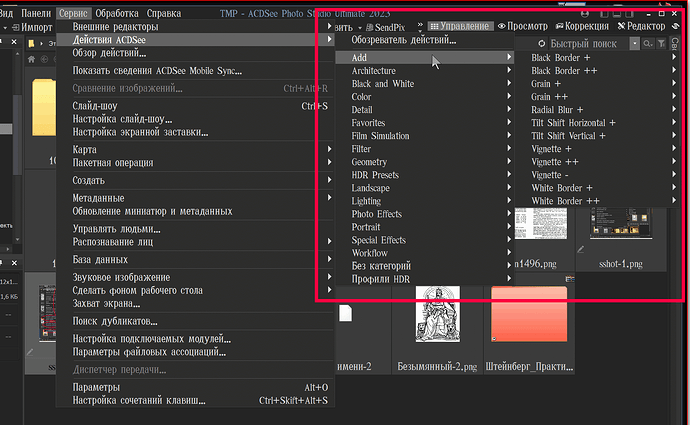The width and height of the screenshot is (690, 425).
Task: Open the Film Simulation actions category
Action: pos(425,136)
